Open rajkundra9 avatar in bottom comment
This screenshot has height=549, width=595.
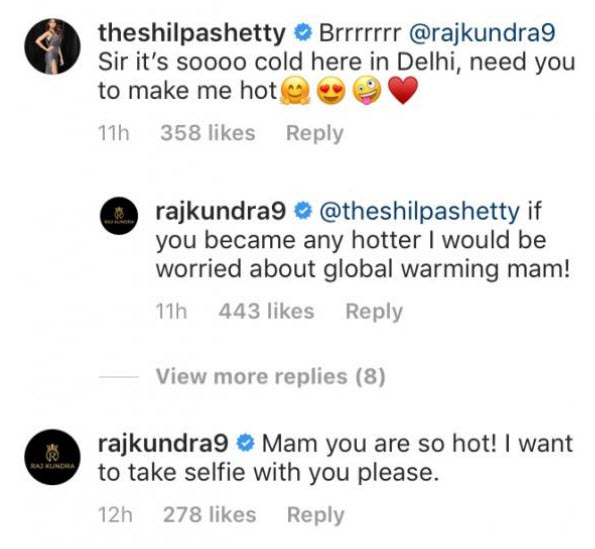tap(52, 457)
